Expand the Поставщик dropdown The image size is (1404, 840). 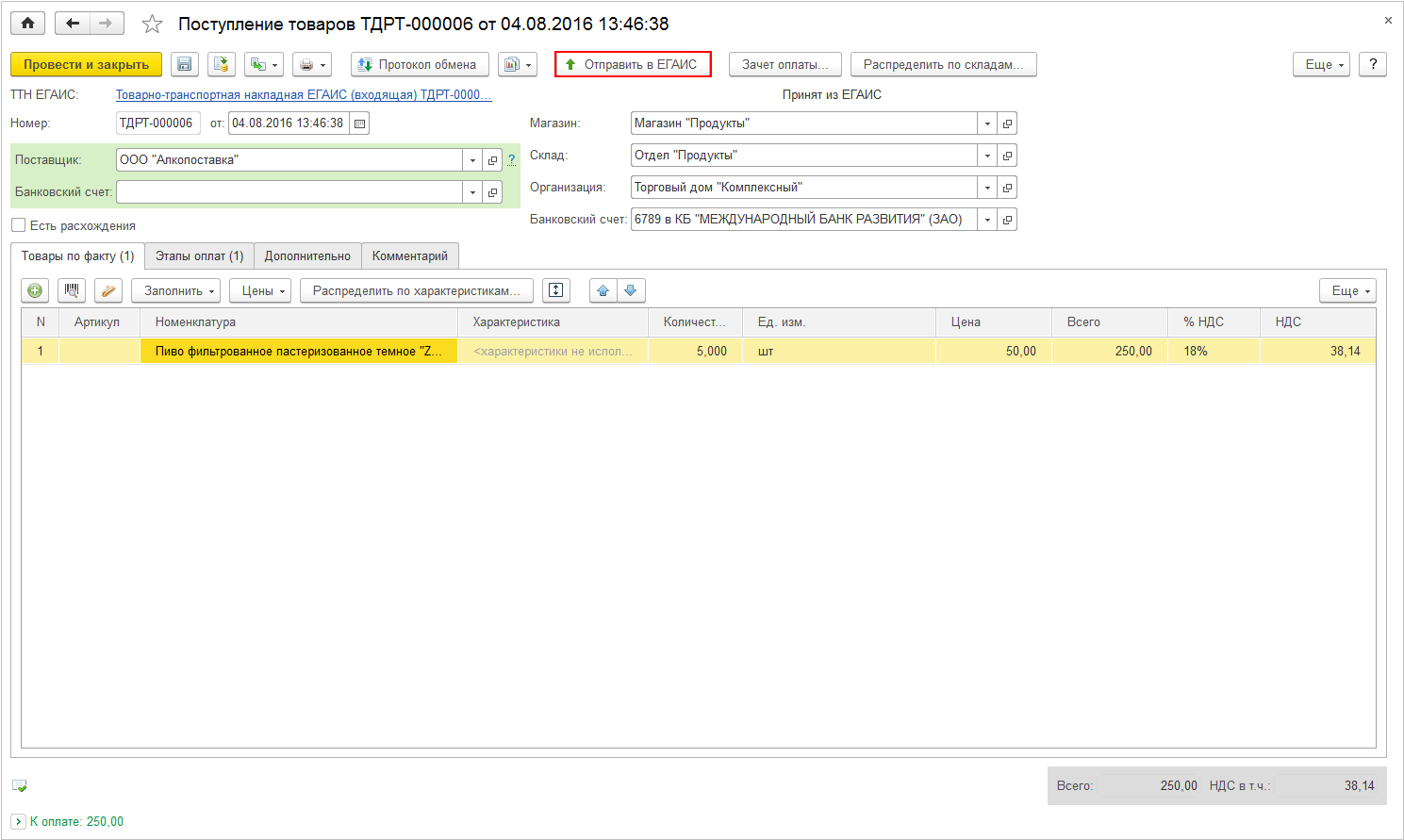pyautogui.click(x=472, y=160)
